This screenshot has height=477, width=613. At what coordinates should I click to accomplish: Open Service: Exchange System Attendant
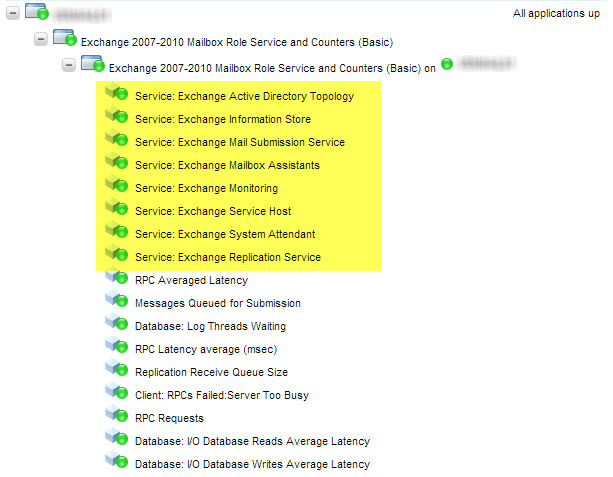click(225, 234)
